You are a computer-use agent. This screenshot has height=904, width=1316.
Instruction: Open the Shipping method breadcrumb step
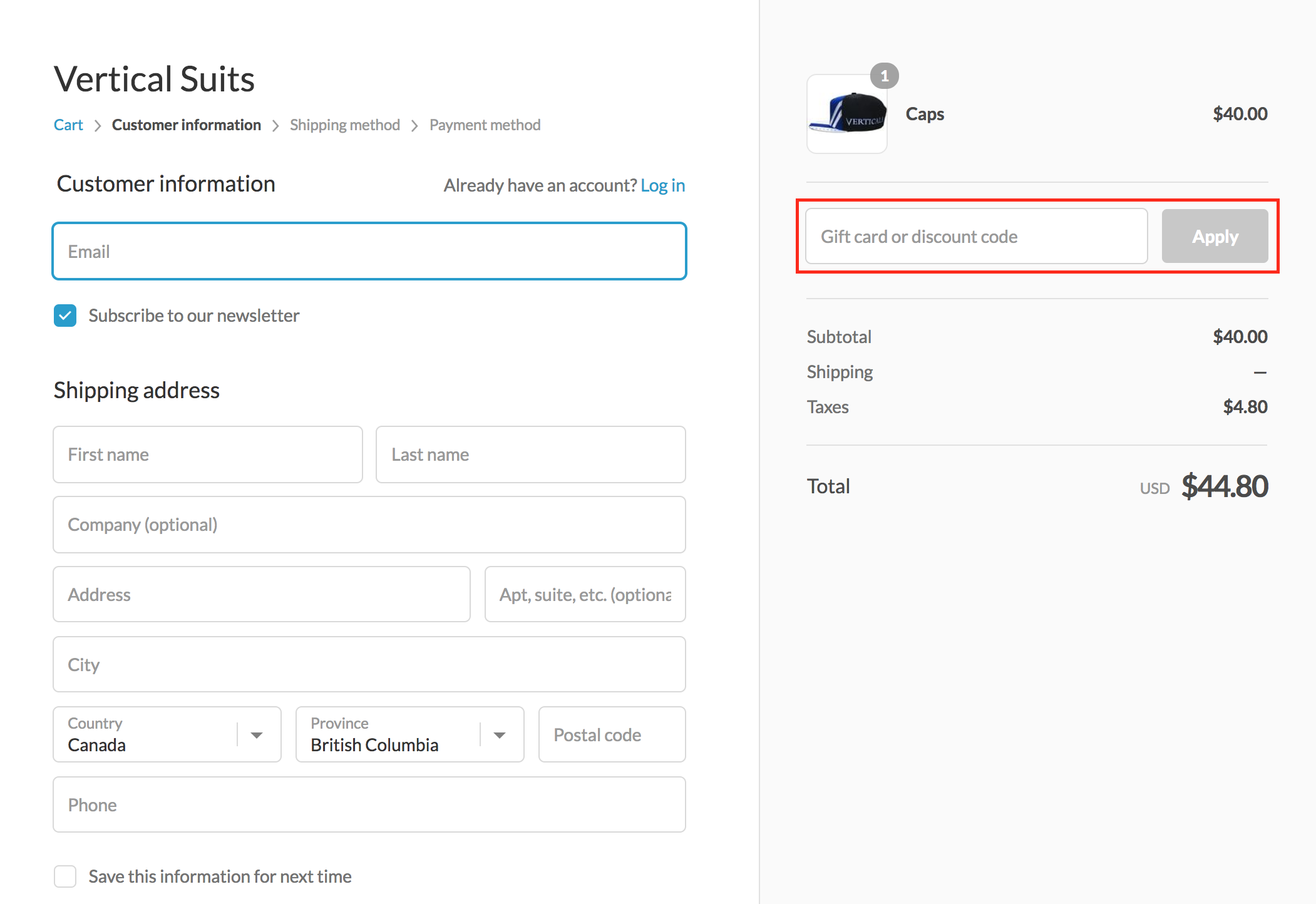pyautogui.click(x=344, y=125)
